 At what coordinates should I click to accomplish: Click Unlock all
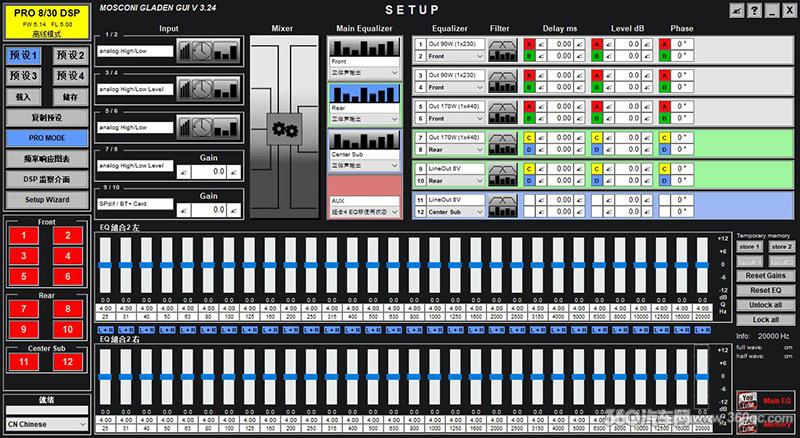tap(765, 305)
